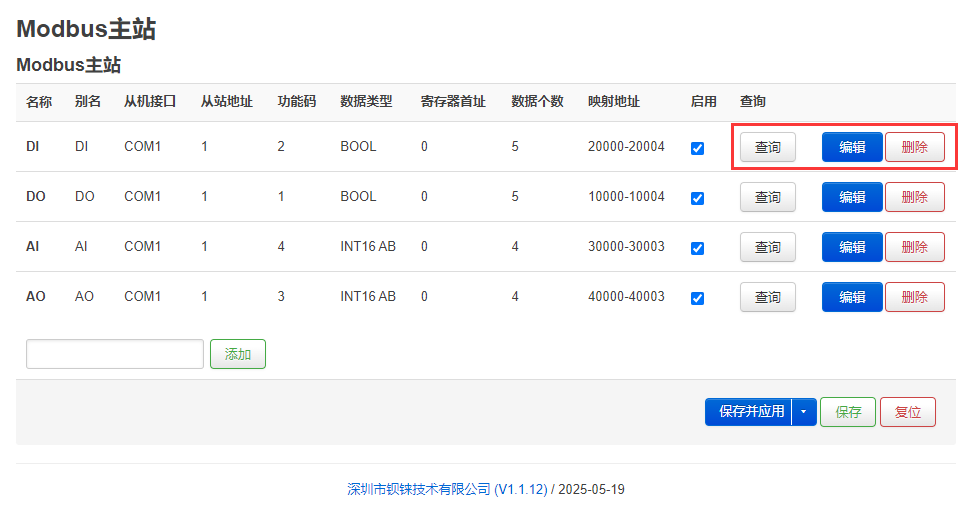Open the 深圳市钡铼技术有限公司 (V1.1.12) link

coord(447,489)
